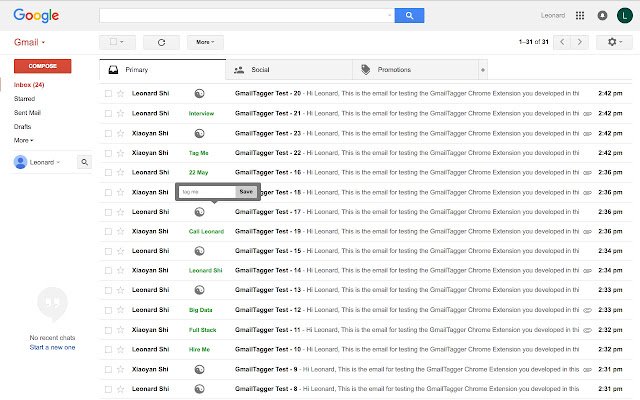Click the Google logo
This screenshot has width=640, height=400.
pos(36,16)
